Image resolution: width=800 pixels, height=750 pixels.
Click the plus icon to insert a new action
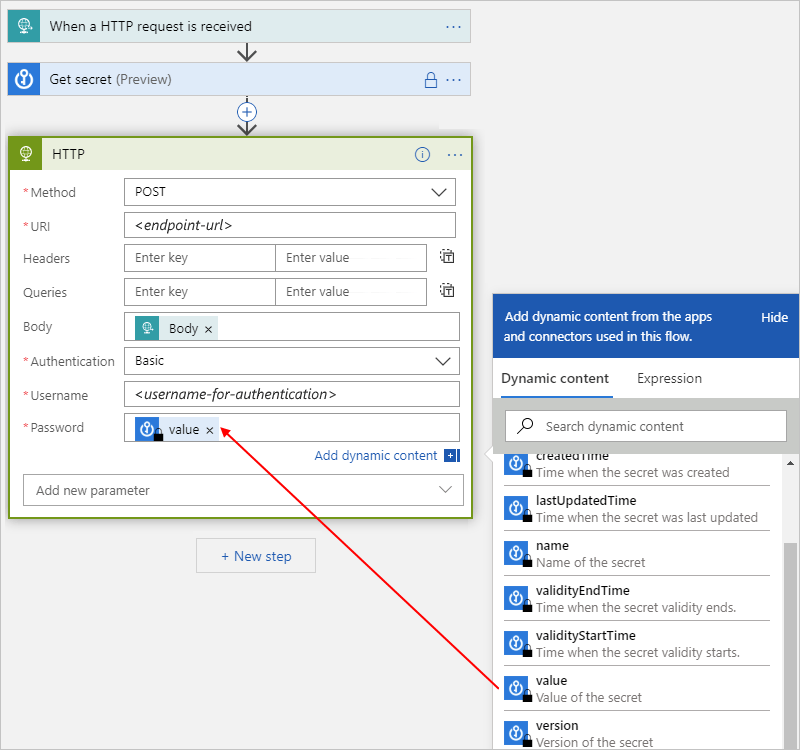pyautogui.click(x=246, y=111)
